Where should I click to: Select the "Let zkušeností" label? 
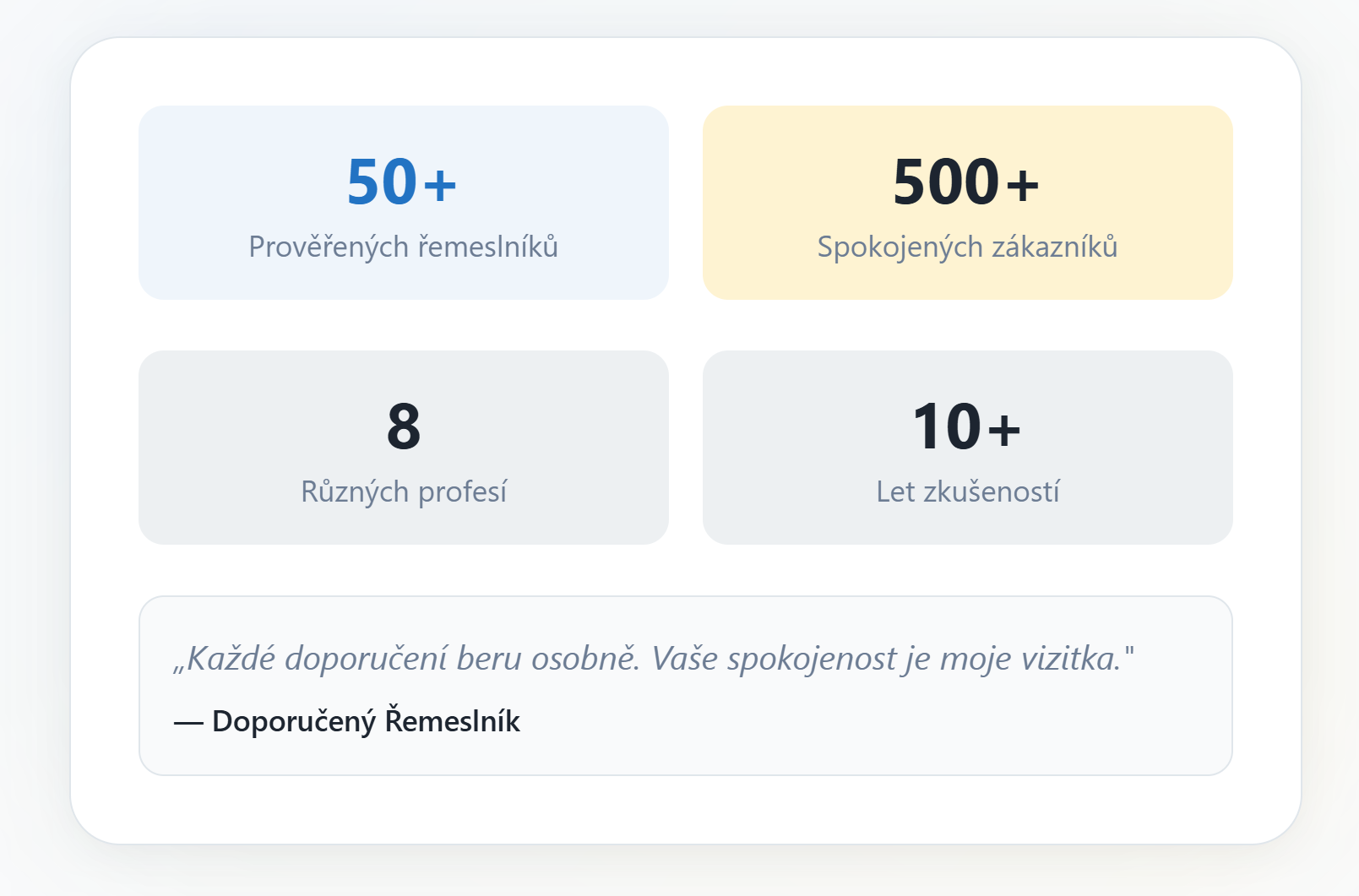pos(967,491)
